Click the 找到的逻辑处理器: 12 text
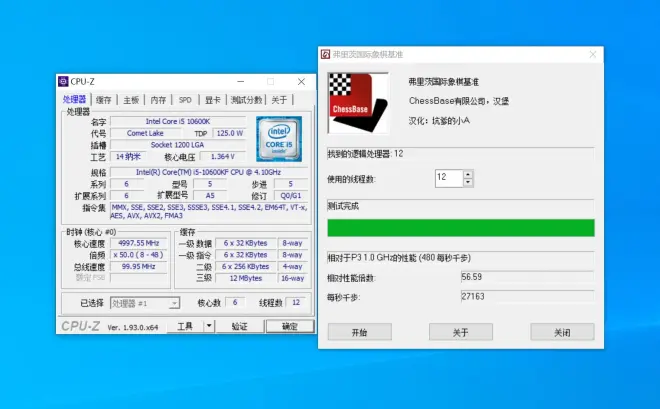Image resolution: width=660 pixels, height=409 pixels. pos(365,154)
